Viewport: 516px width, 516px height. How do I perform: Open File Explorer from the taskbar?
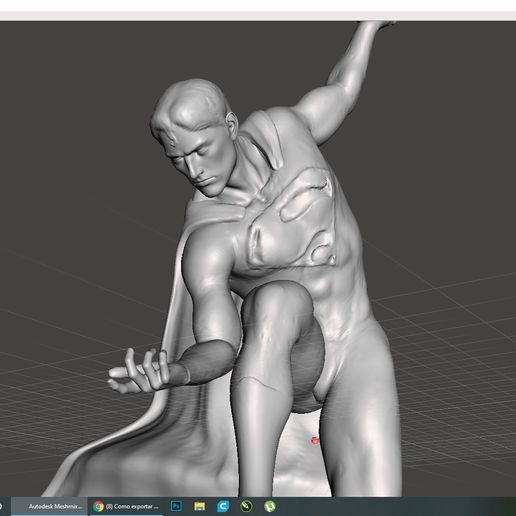click(x=199, y=506)
